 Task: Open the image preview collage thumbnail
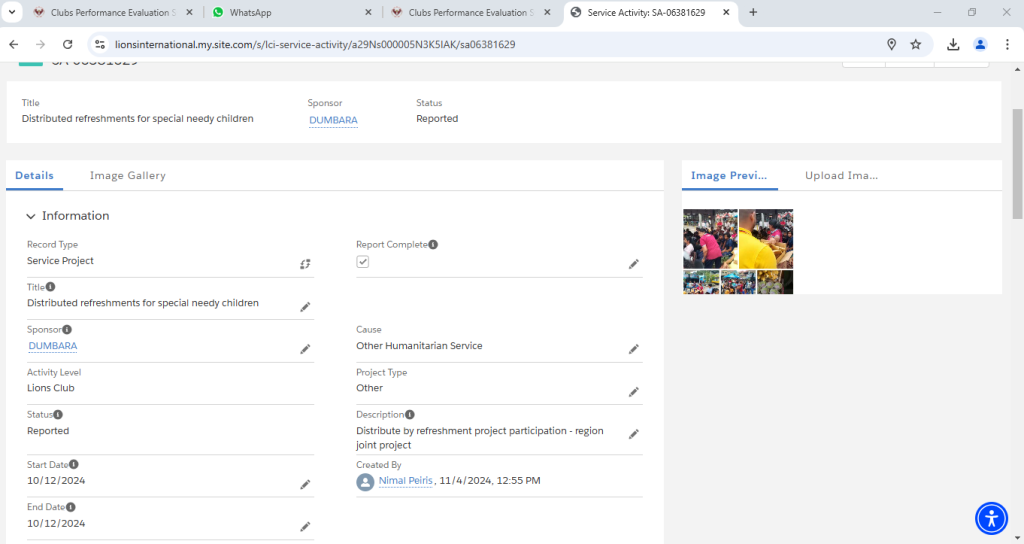tap(738, 251)
